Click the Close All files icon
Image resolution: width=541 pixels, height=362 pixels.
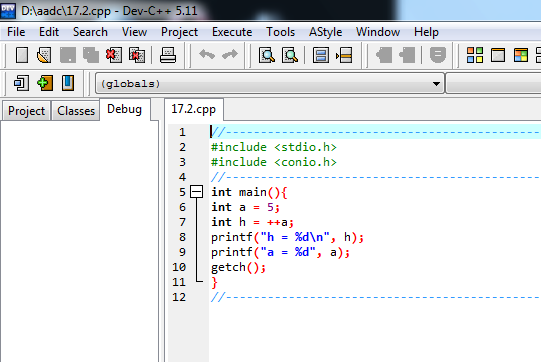click(137, 55)
